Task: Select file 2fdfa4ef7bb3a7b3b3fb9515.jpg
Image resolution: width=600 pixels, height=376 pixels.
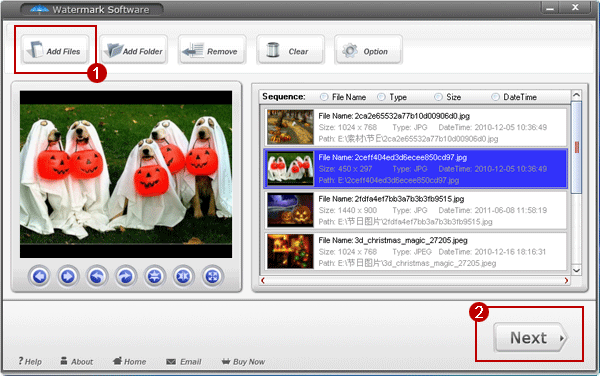Action: tap(416, 210)
